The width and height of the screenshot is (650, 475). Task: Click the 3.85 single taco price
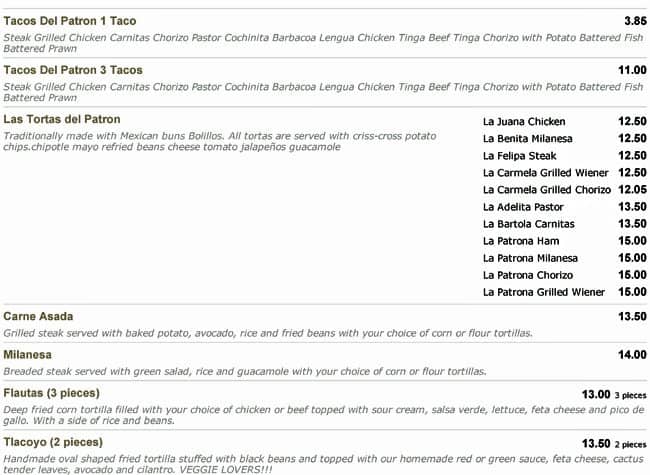point(634,21)
